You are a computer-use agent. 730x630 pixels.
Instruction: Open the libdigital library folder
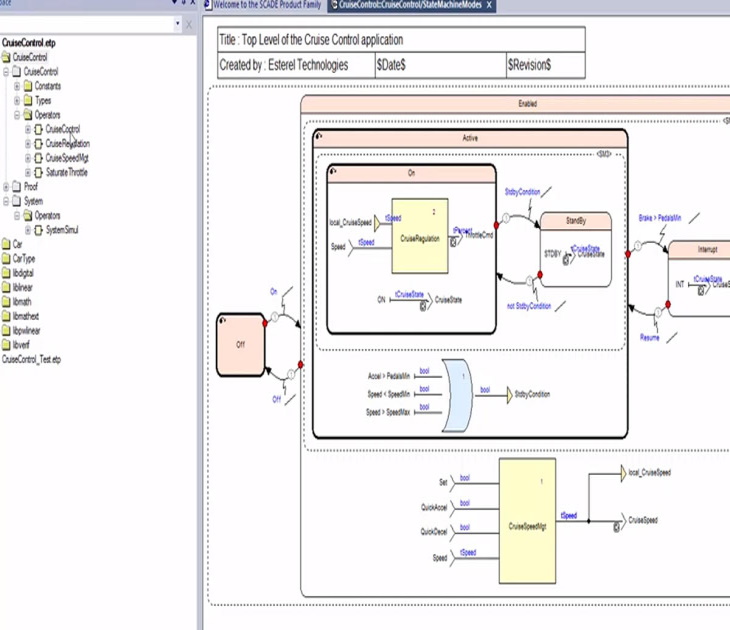tap(22, 272)
